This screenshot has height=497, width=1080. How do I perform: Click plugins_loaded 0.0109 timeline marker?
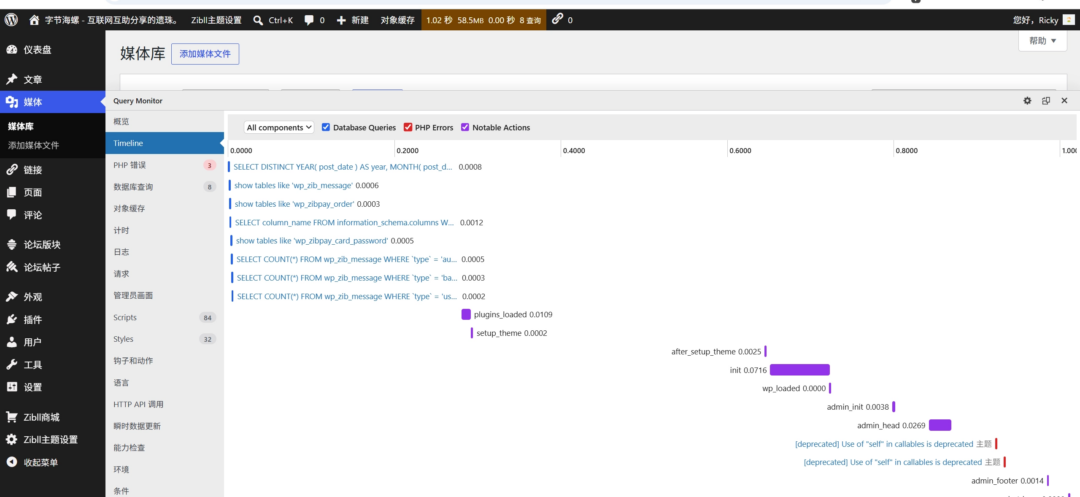(x=466, y=315)
